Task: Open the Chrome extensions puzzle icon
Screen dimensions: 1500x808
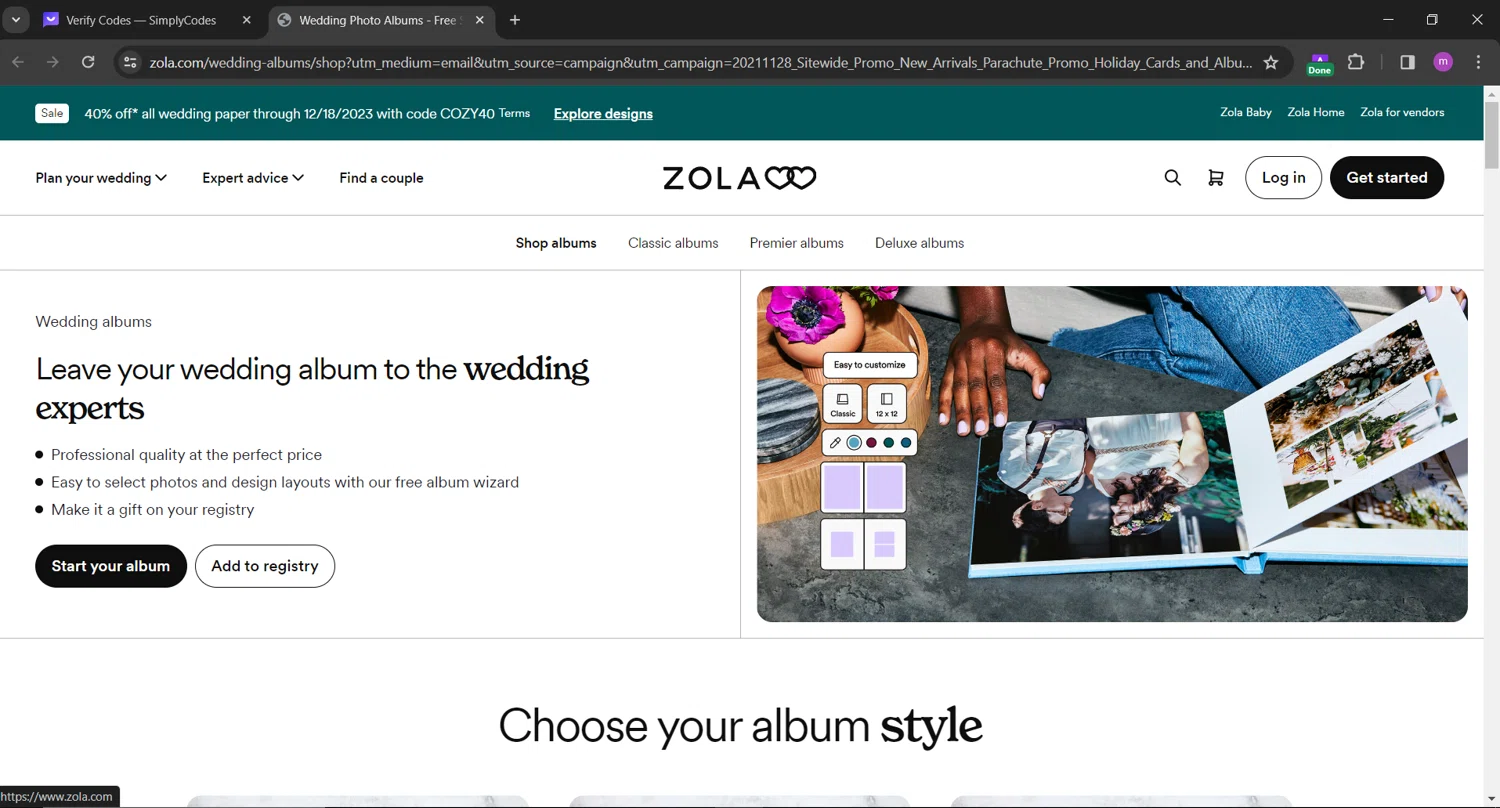Action: [1356, 62]
